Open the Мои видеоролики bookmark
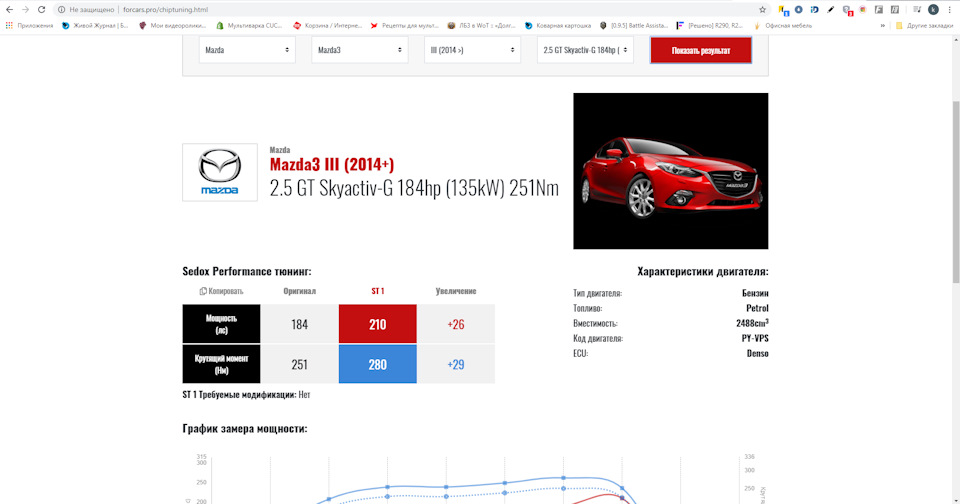Screen dimensions: 960x504 173,26
